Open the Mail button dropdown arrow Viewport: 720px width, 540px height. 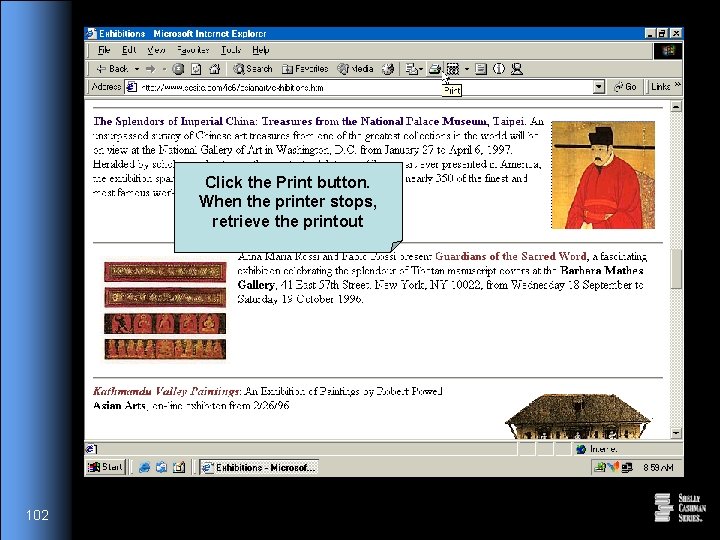421,69
